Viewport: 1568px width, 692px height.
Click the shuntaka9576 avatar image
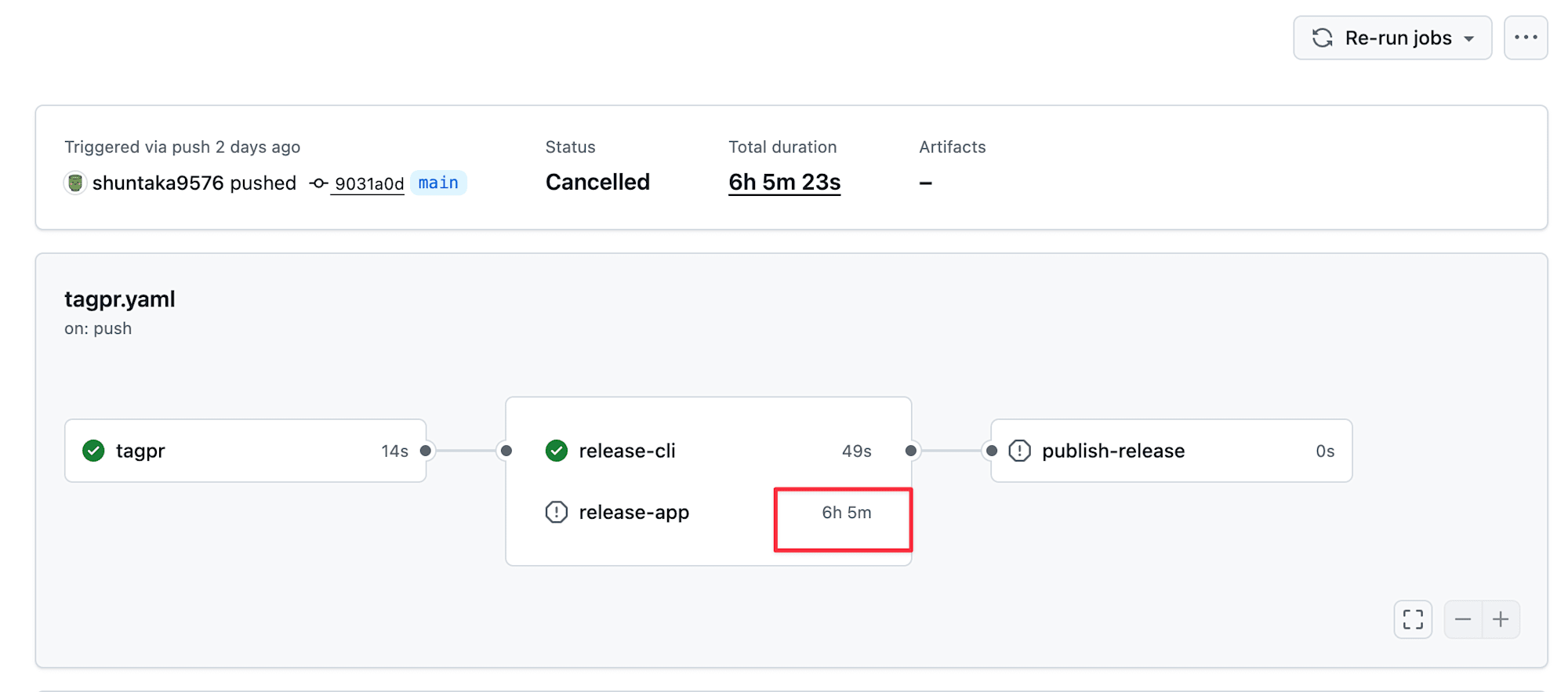tap(75, 183)
